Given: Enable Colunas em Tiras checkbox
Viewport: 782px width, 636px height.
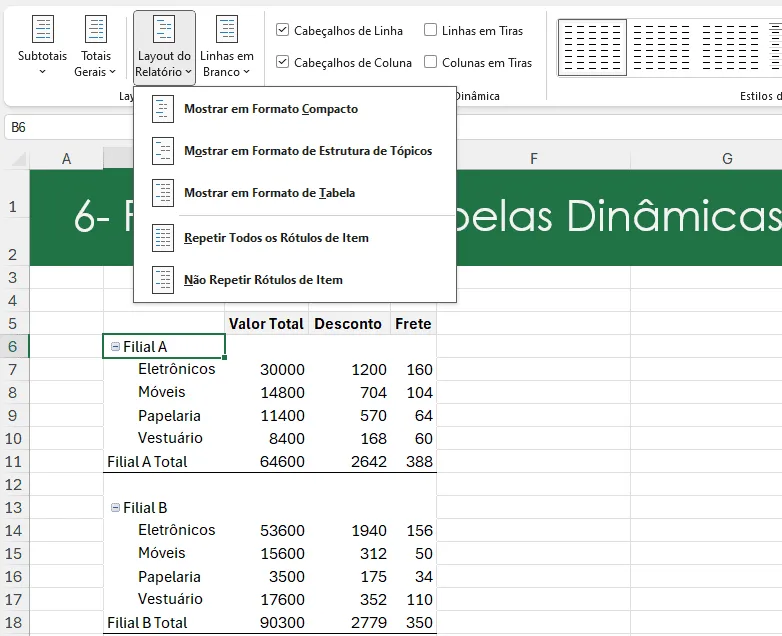Looking at the screenshot, I should pos(430,62).
